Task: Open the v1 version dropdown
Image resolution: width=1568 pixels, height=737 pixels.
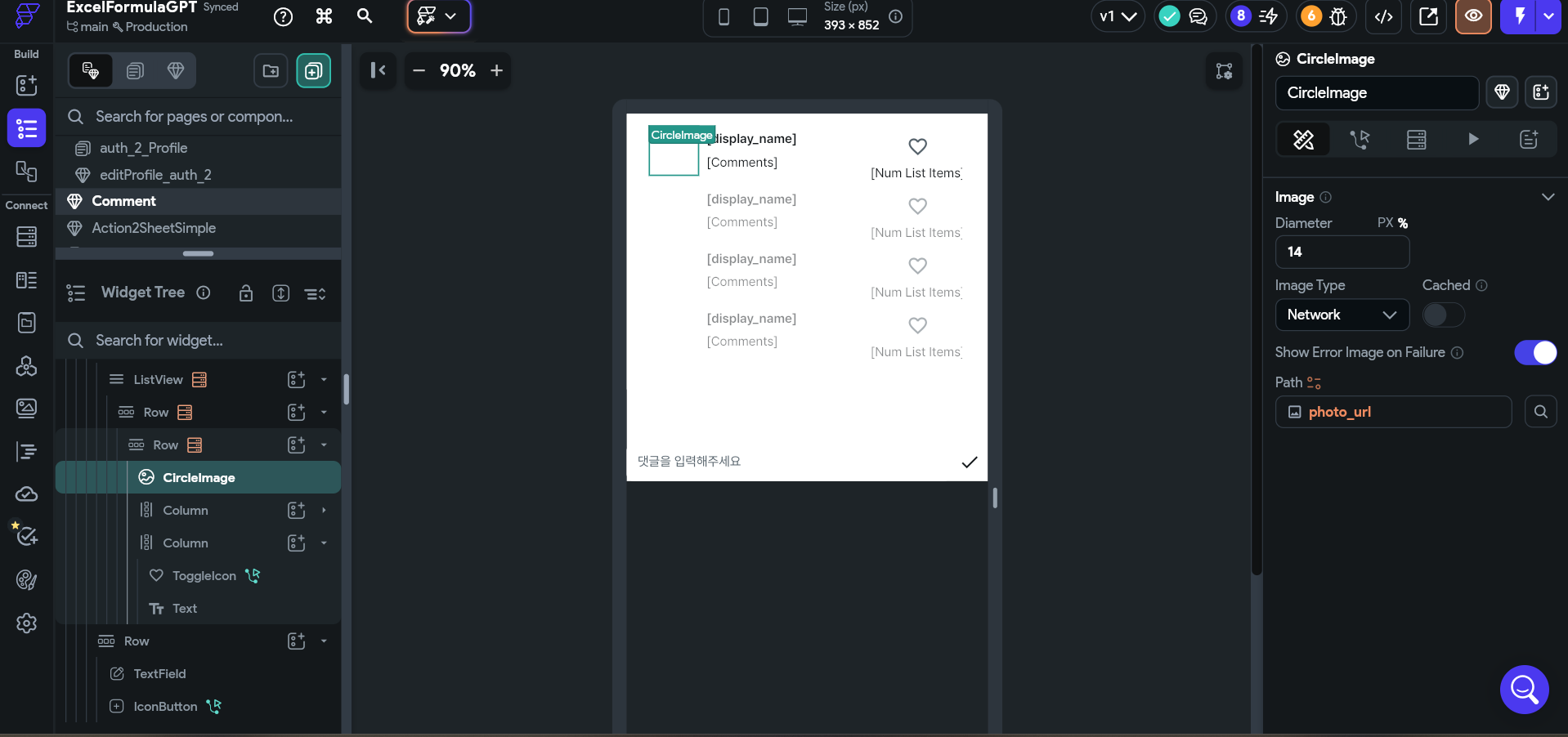Action: tap(1118, 16)
